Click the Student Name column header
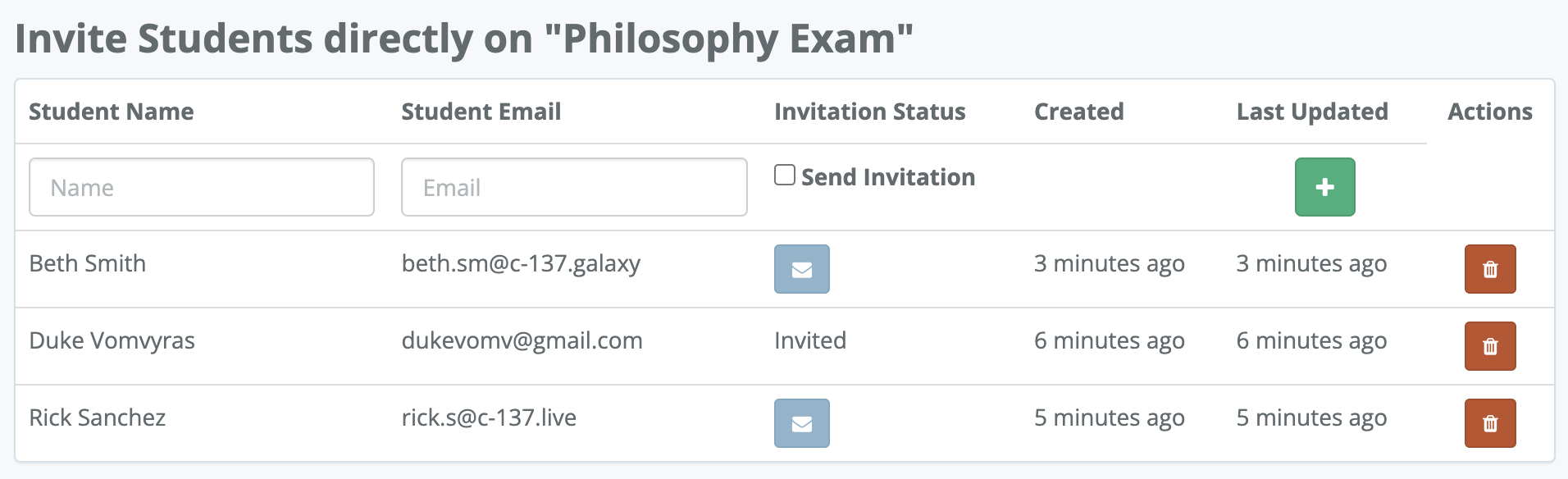Viewport: 1568px width, 479px height. click(112, 112)
